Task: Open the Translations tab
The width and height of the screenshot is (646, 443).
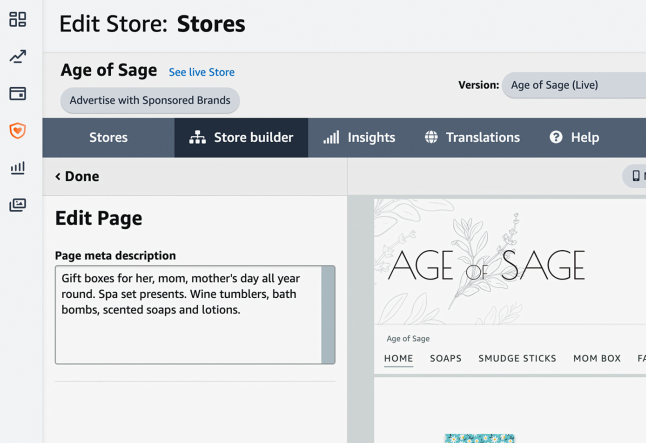Action: pos(472,138)
